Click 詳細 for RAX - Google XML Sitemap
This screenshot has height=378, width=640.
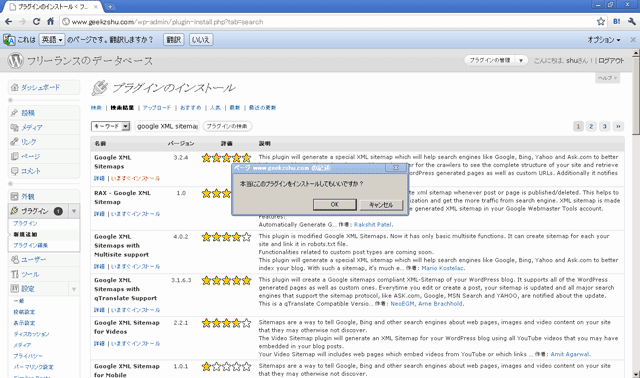click(x=99, y=214)
